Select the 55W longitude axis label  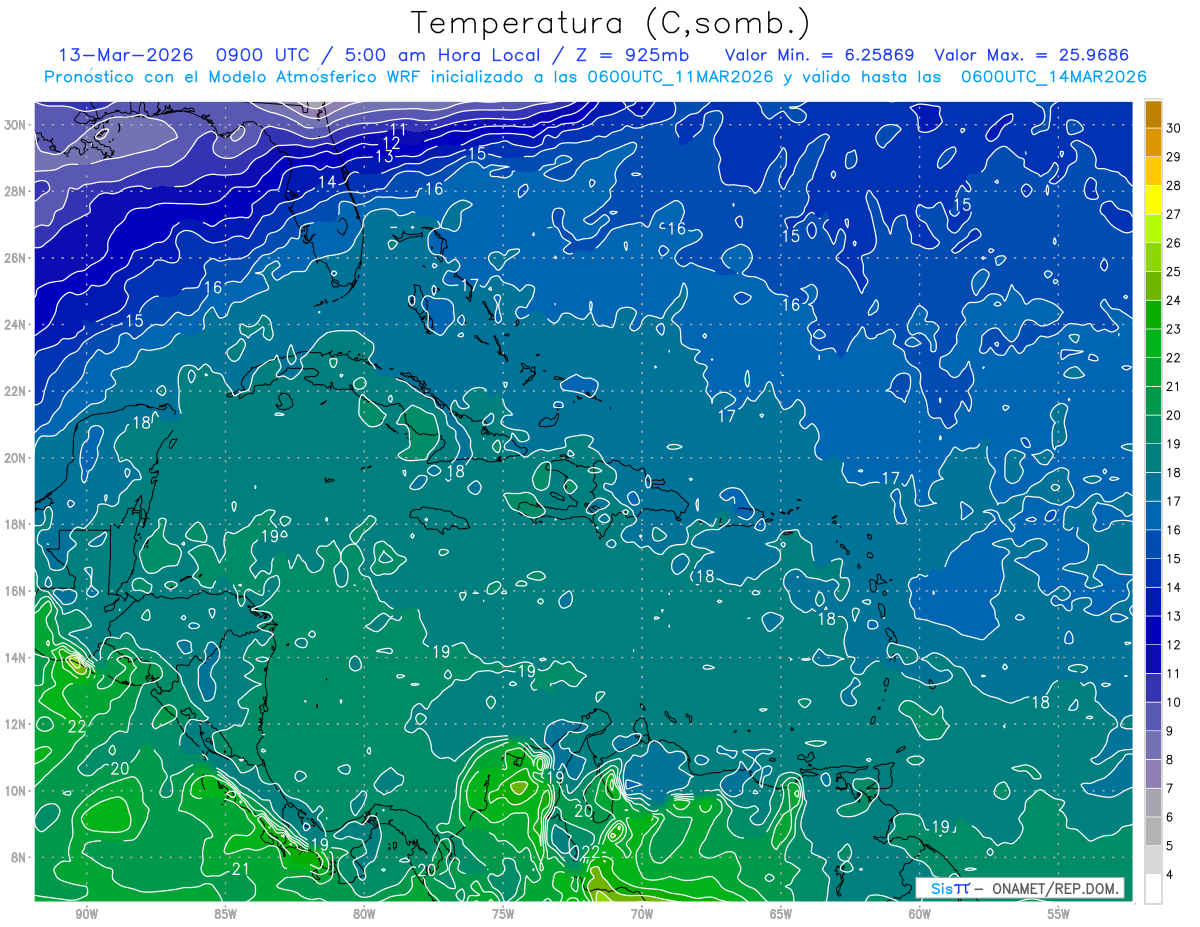pos(1058,914)
